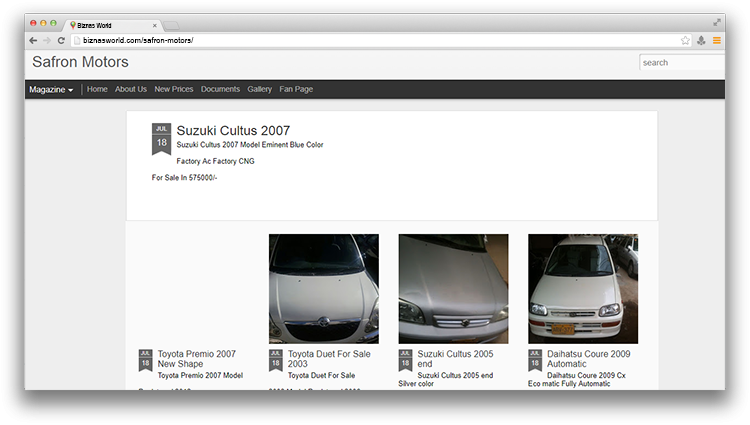
Task: Visit the Gallery page
Action: (x=260, y=90)
